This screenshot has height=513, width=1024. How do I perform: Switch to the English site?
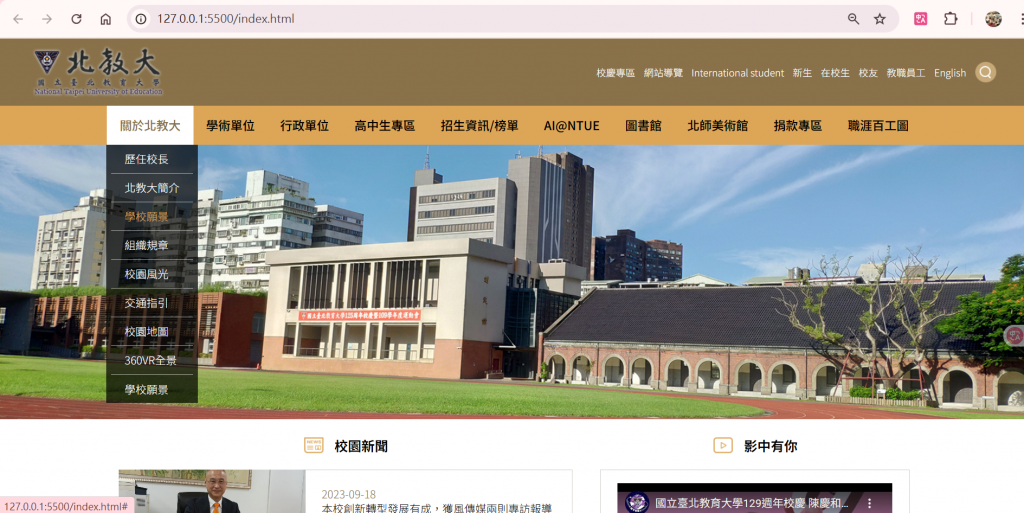(950, 73)
